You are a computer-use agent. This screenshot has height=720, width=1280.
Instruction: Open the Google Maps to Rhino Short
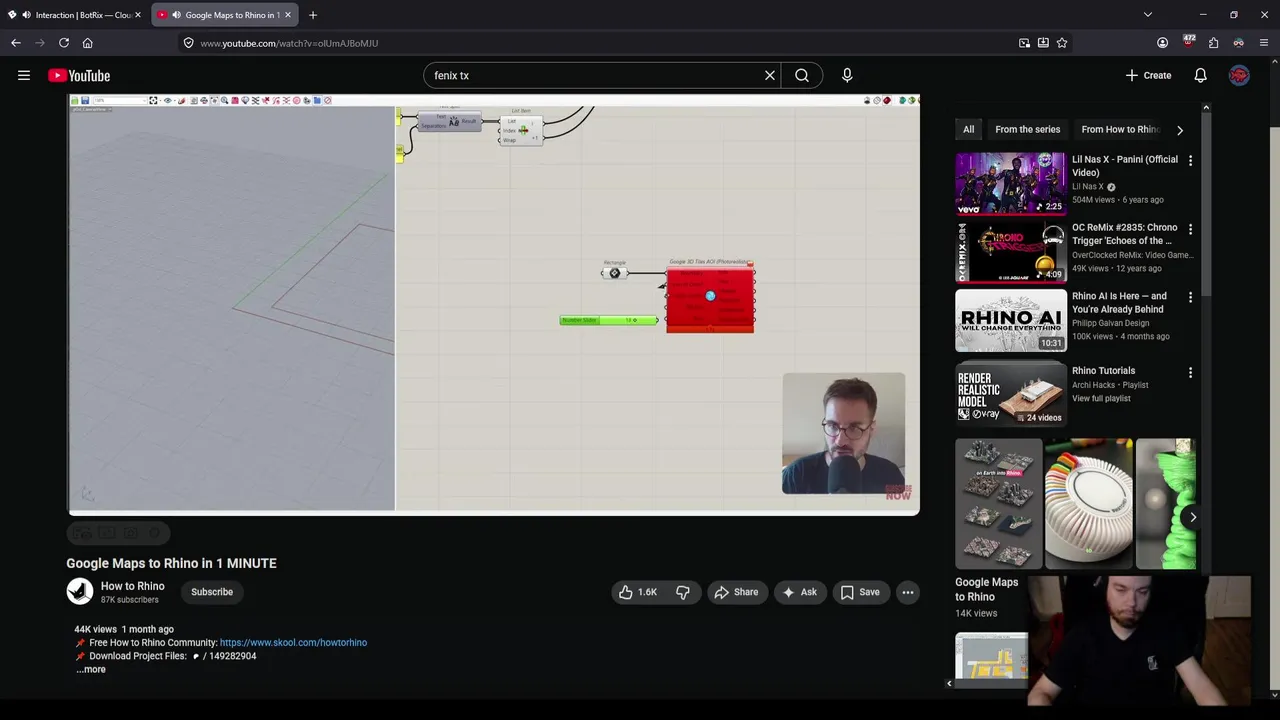(x=998, y=504)
